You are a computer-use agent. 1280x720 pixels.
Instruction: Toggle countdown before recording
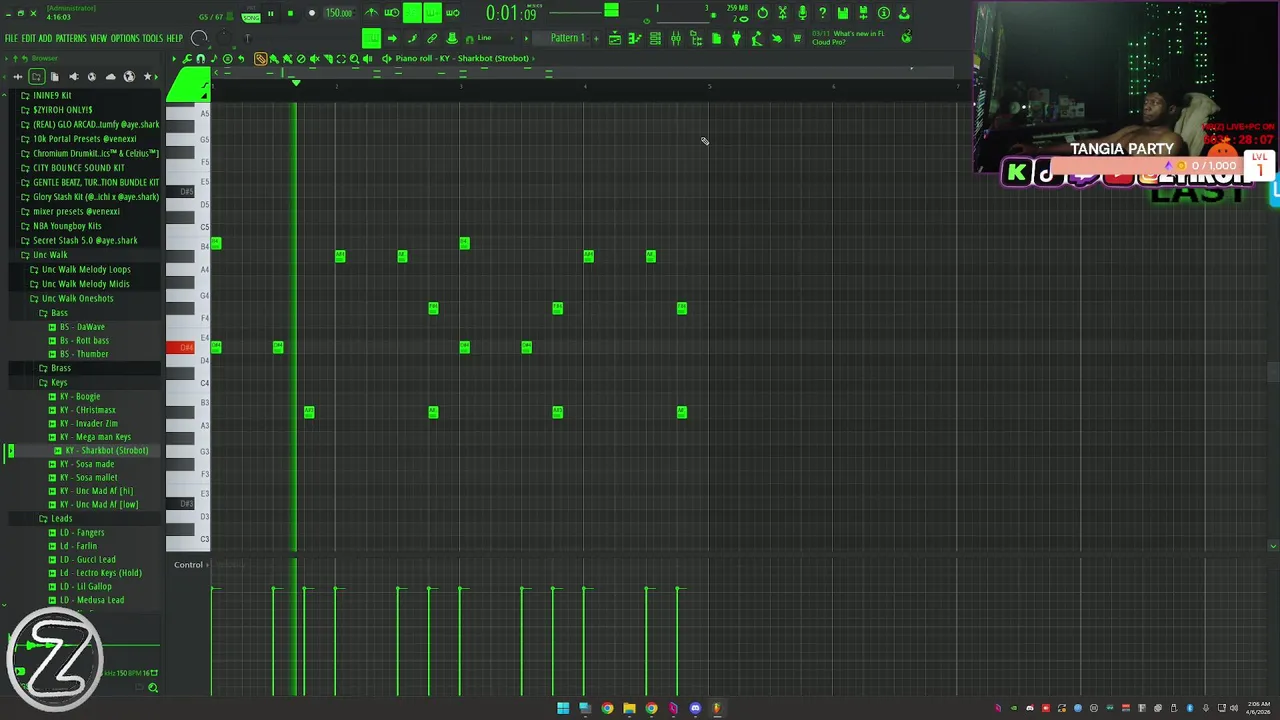(412, 13)
